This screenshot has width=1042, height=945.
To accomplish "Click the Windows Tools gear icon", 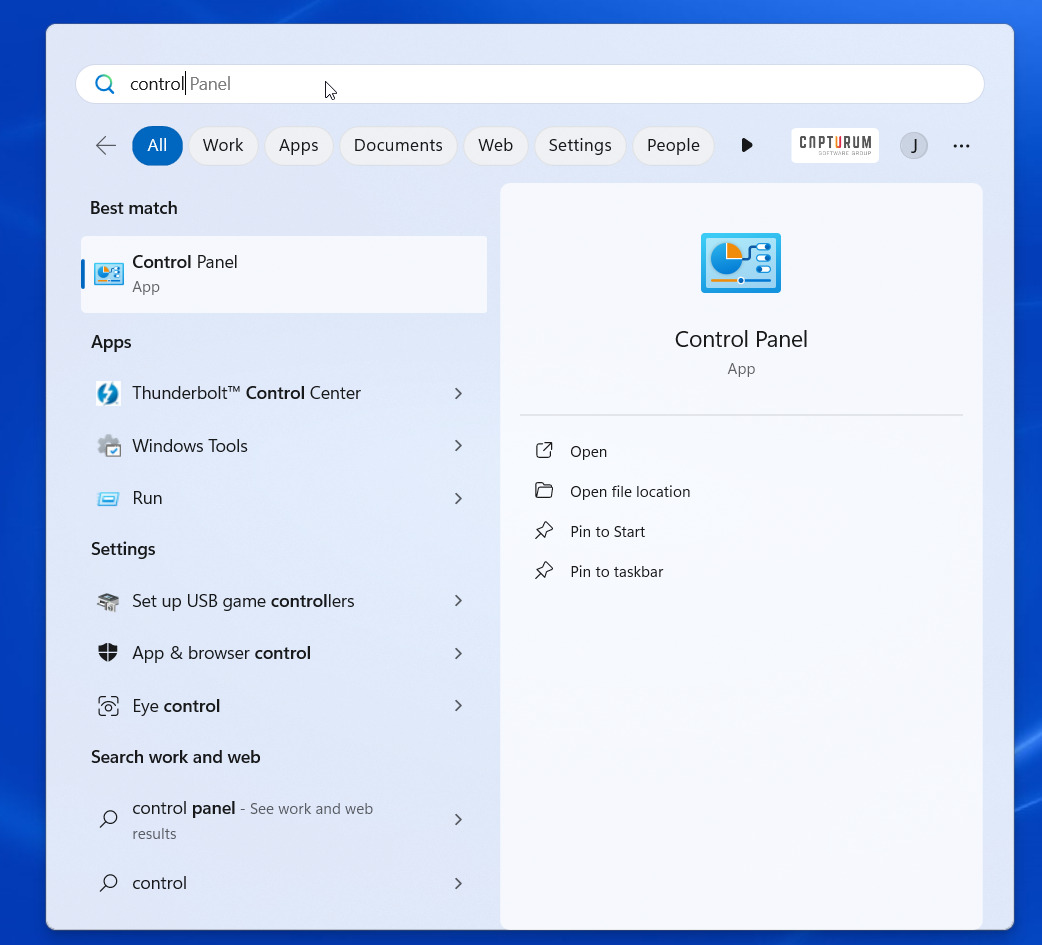I will click(108, 446).
